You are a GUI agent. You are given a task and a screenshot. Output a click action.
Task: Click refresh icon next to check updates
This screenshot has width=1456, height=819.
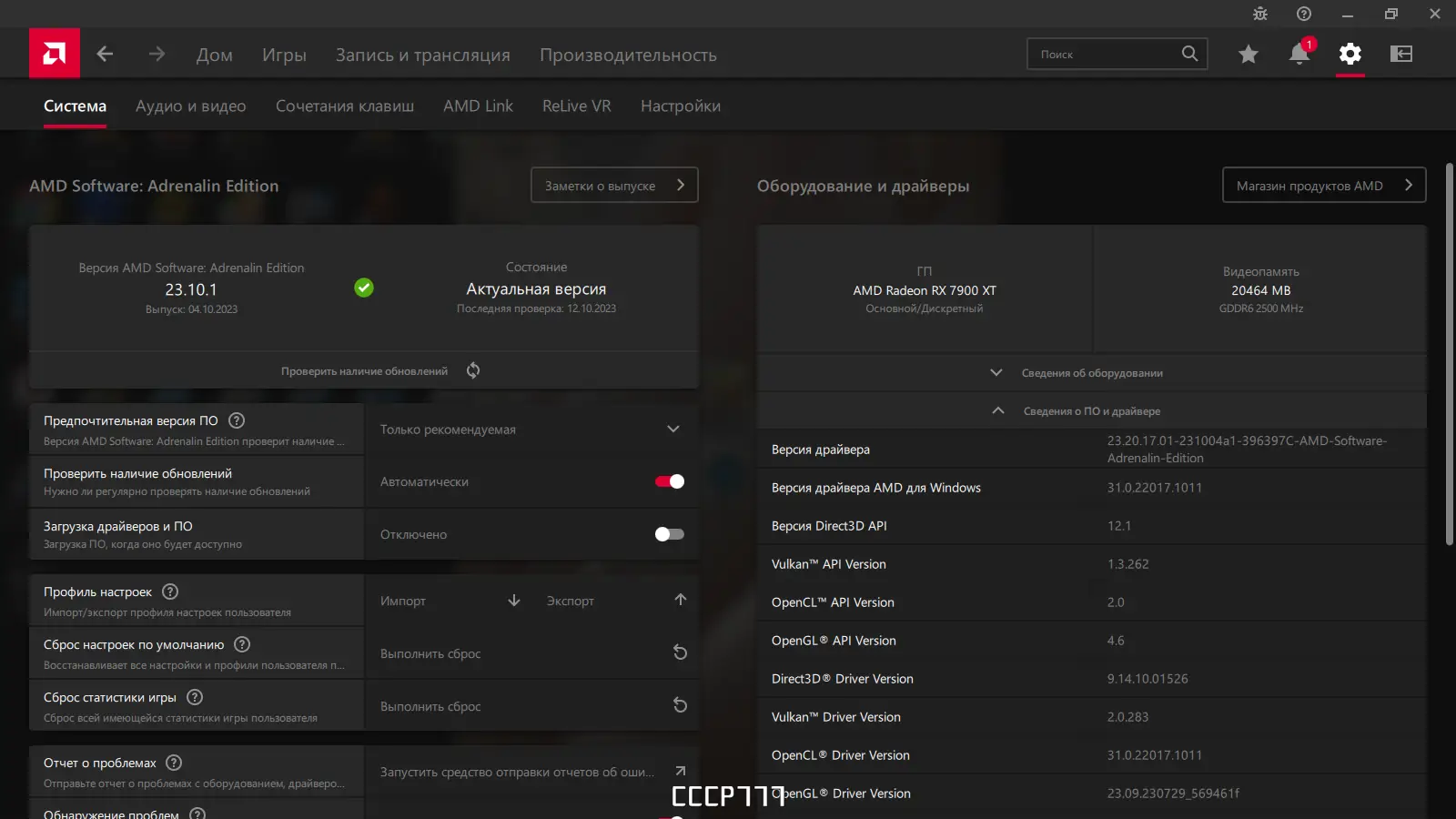473,370
